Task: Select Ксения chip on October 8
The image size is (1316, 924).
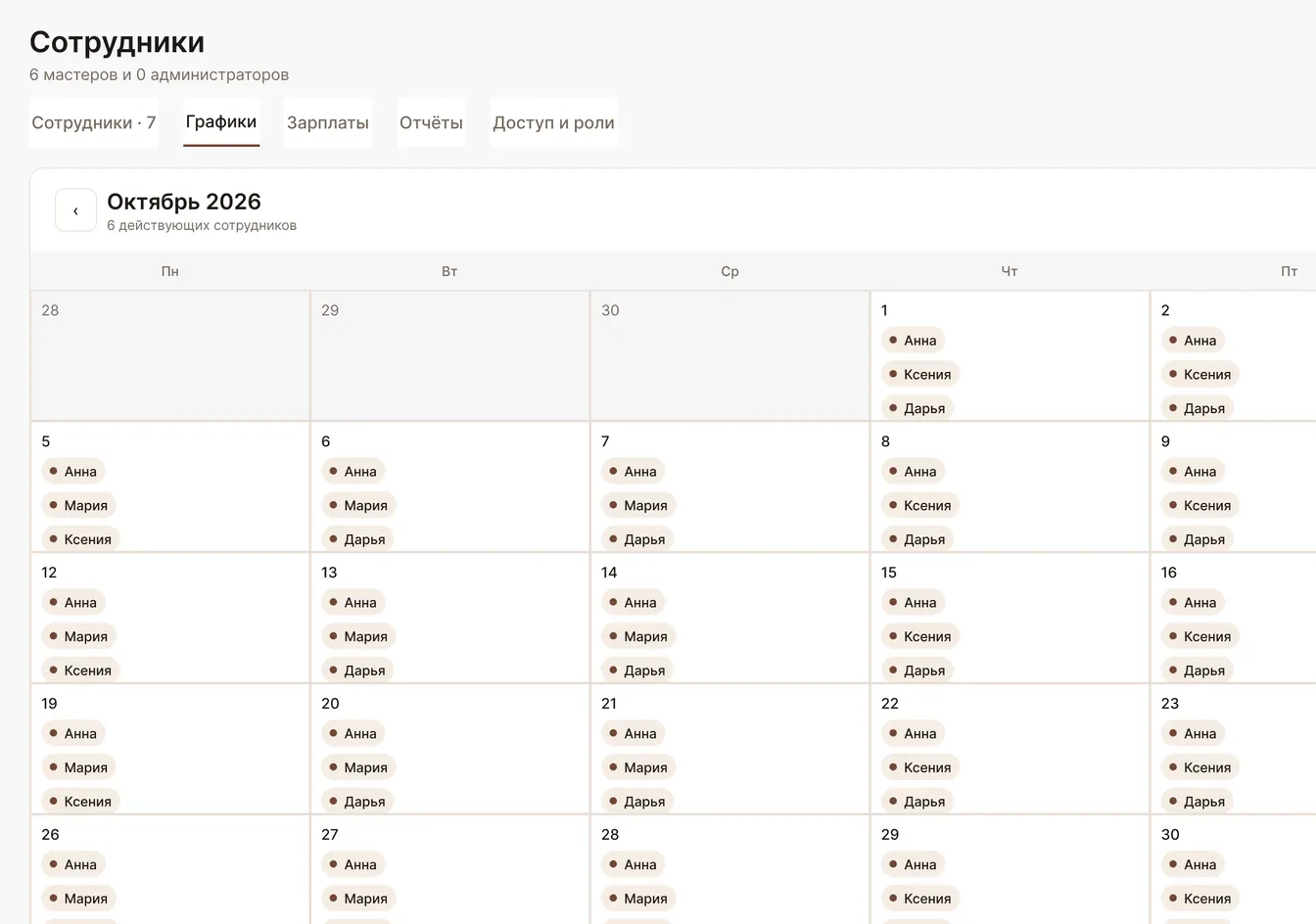Action: coord(920,505)
